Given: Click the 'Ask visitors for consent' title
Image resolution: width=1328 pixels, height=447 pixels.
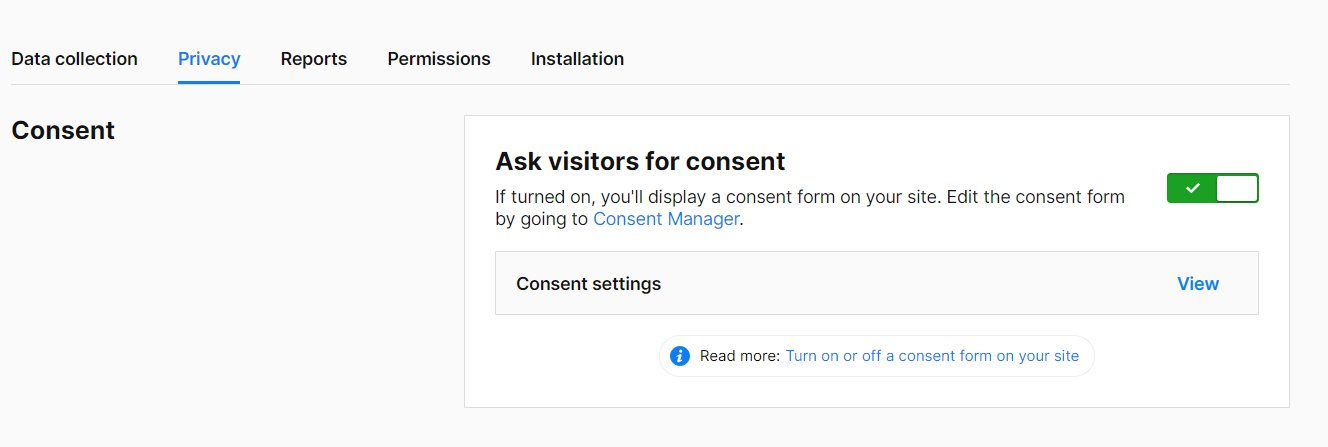Looking at the screenshot, I should click(641, 161).
